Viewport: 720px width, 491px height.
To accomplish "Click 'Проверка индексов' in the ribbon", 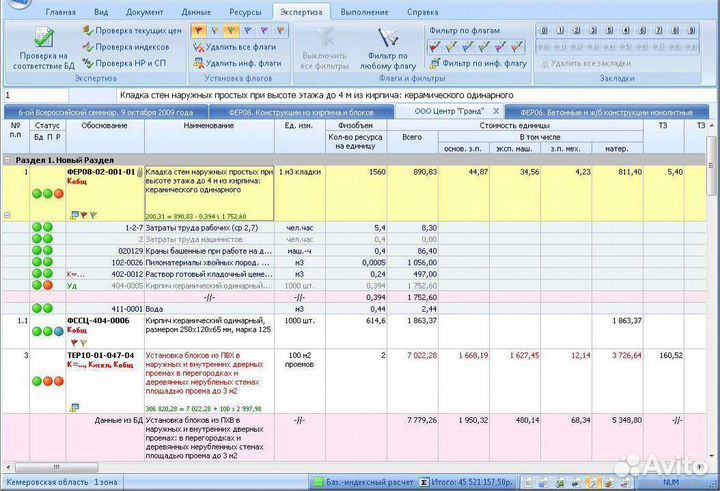I will tap(130, 47).
